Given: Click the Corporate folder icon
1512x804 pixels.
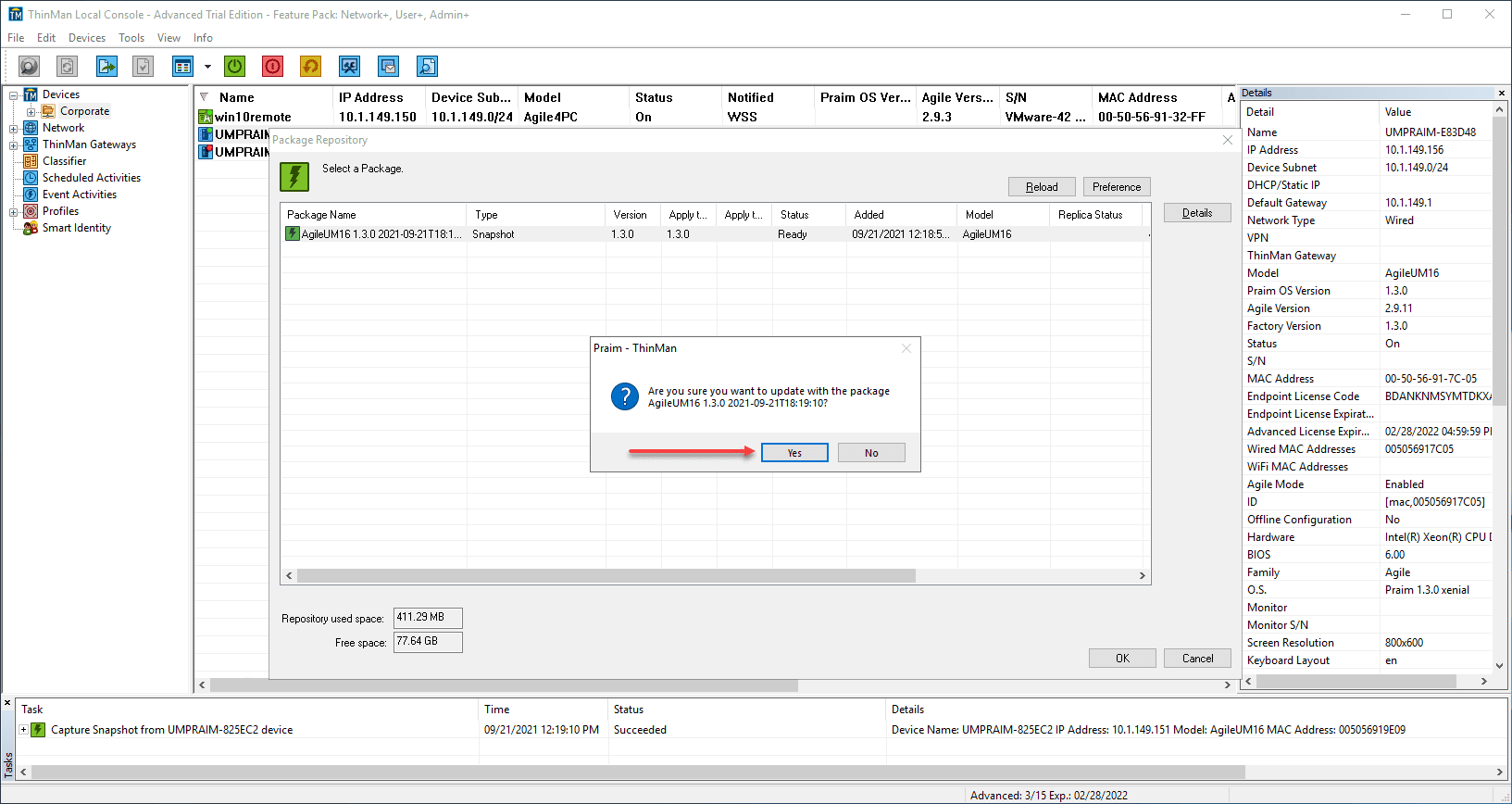Looking at the screenshot, I should 48,111.
